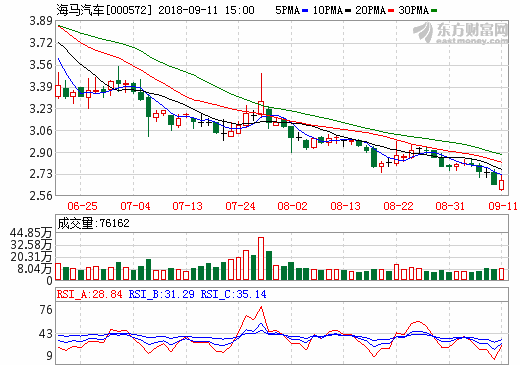520x365 pixels.
Task: Click the green 30PMA legend swatch
Action: point(434,11)
